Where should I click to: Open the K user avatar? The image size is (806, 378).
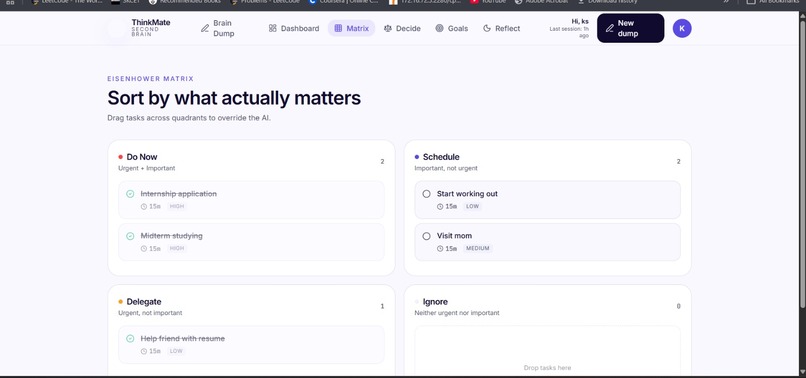click(682, 28)
